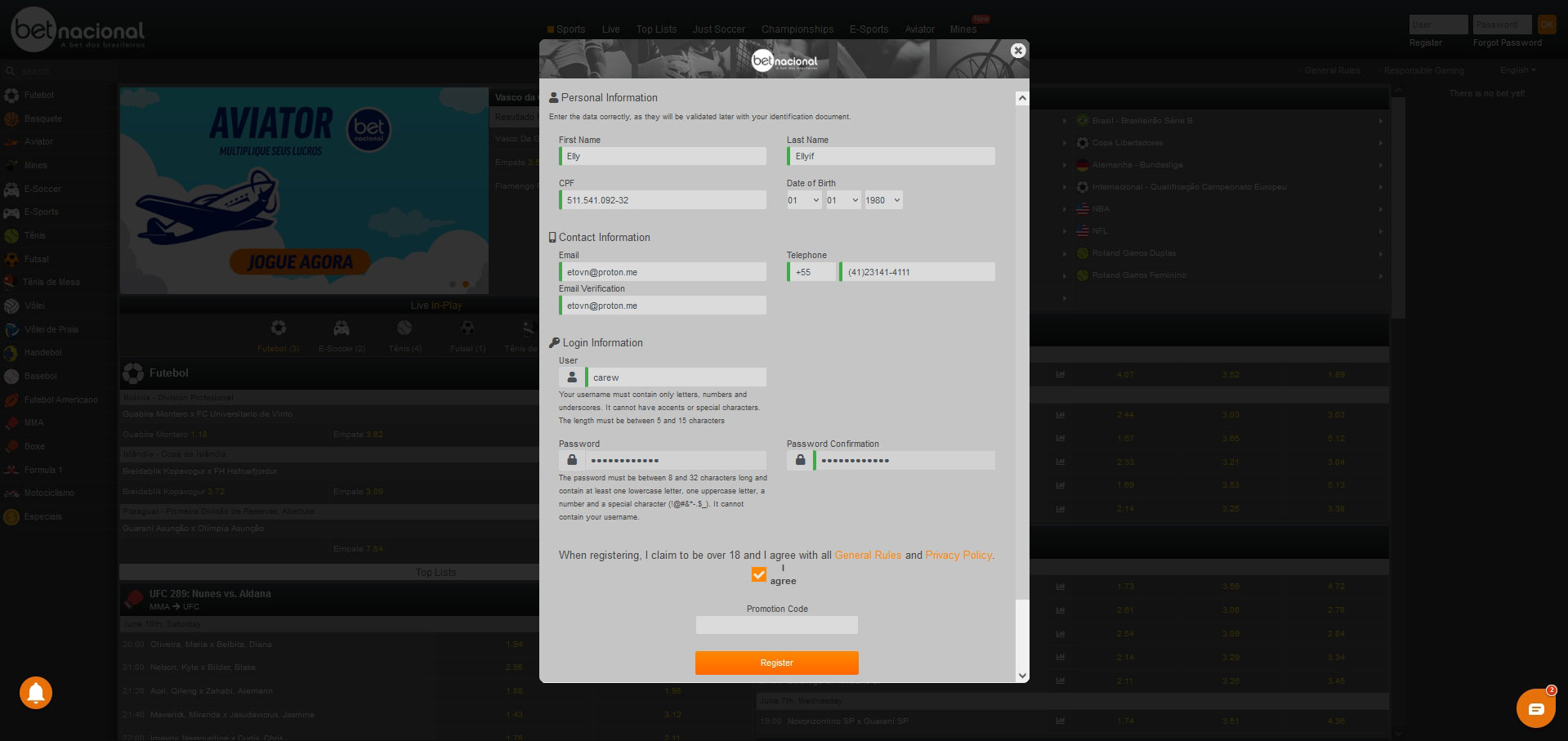Open the General Rules link in dialog
This screenshot has width=1568, height=741.
[x=868, y=555]
